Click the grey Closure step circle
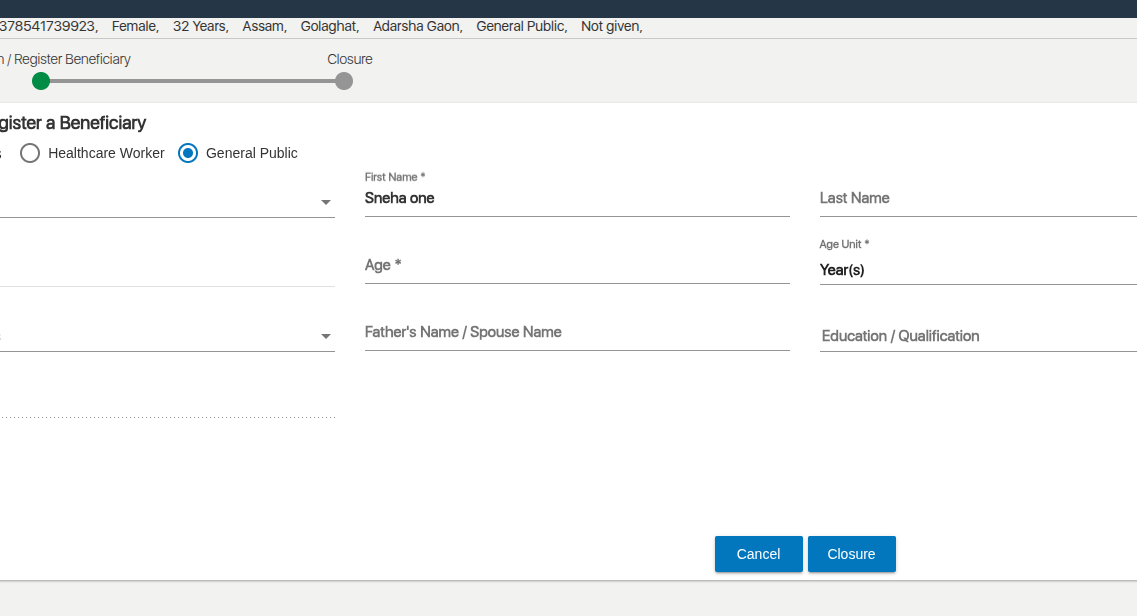This screenshot has width=1137, height=616. tap(344, 81)
